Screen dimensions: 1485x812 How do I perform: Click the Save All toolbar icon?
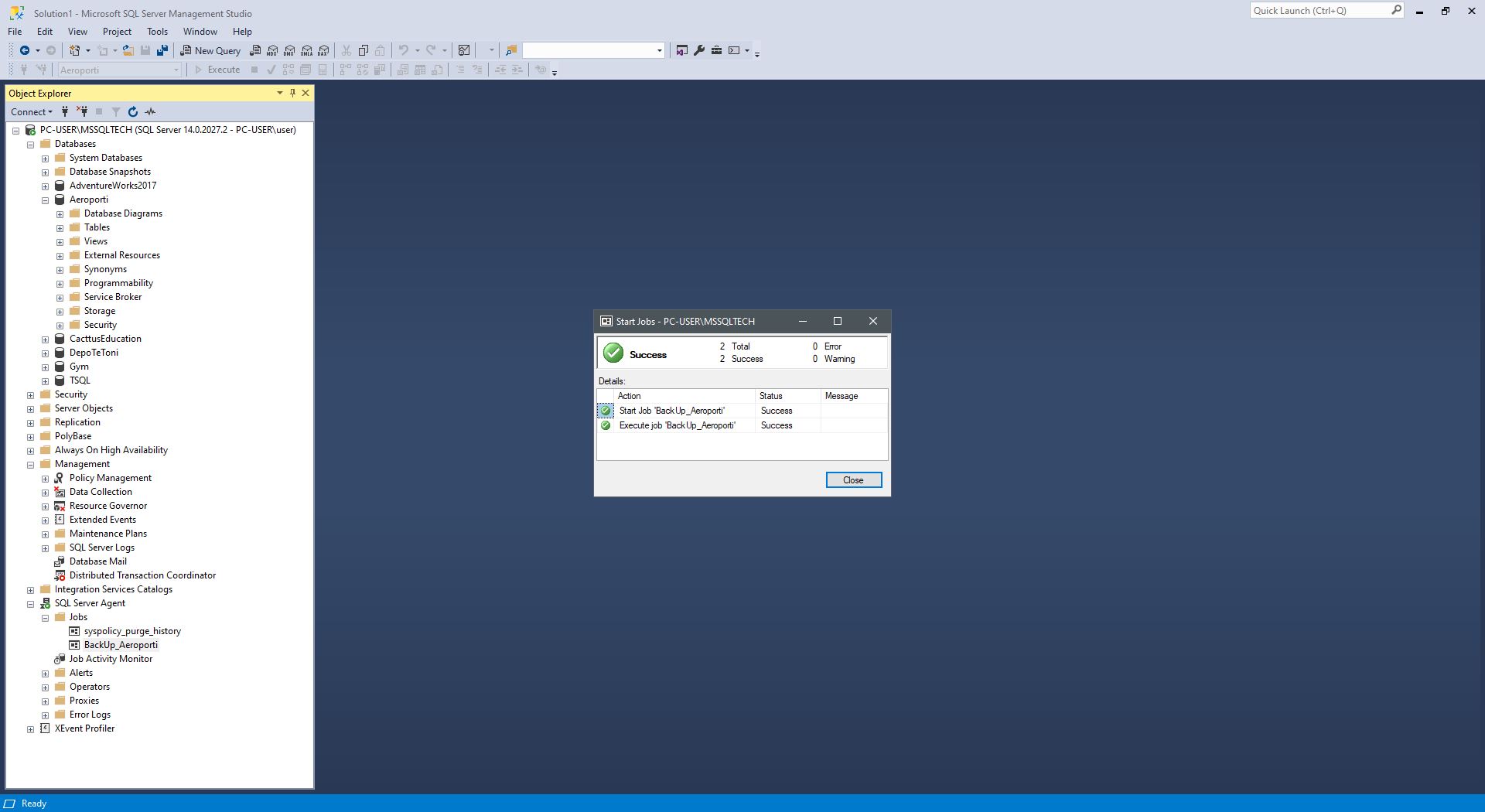click(162, 50)
